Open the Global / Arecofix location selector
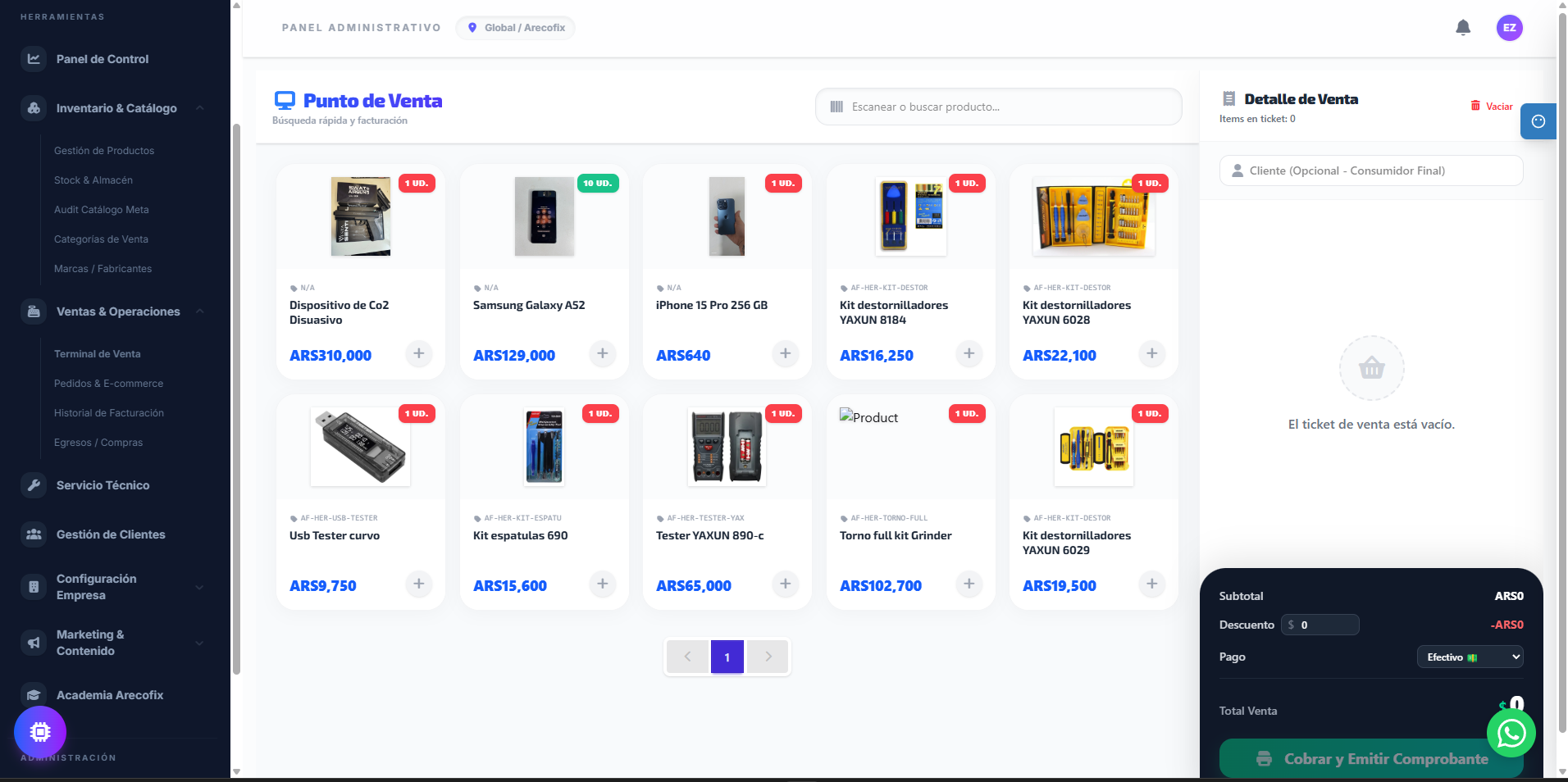This screenshot has width=1568, height=782. [x=516, y=28]
